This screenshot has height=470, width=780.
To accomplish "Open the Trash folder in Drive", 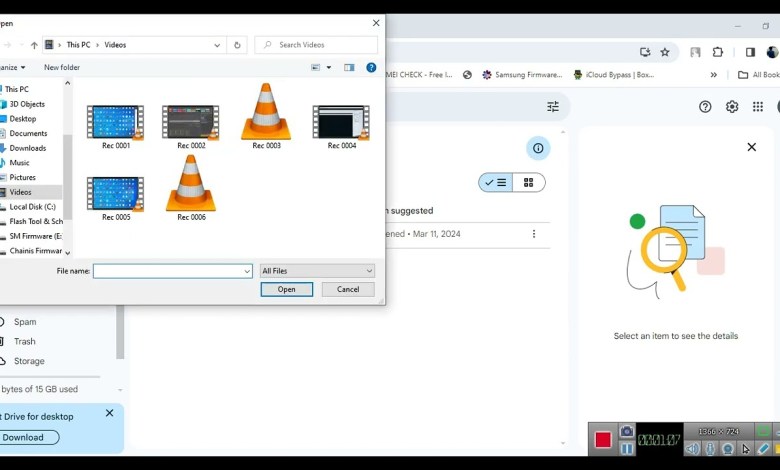I will point(25,341).
